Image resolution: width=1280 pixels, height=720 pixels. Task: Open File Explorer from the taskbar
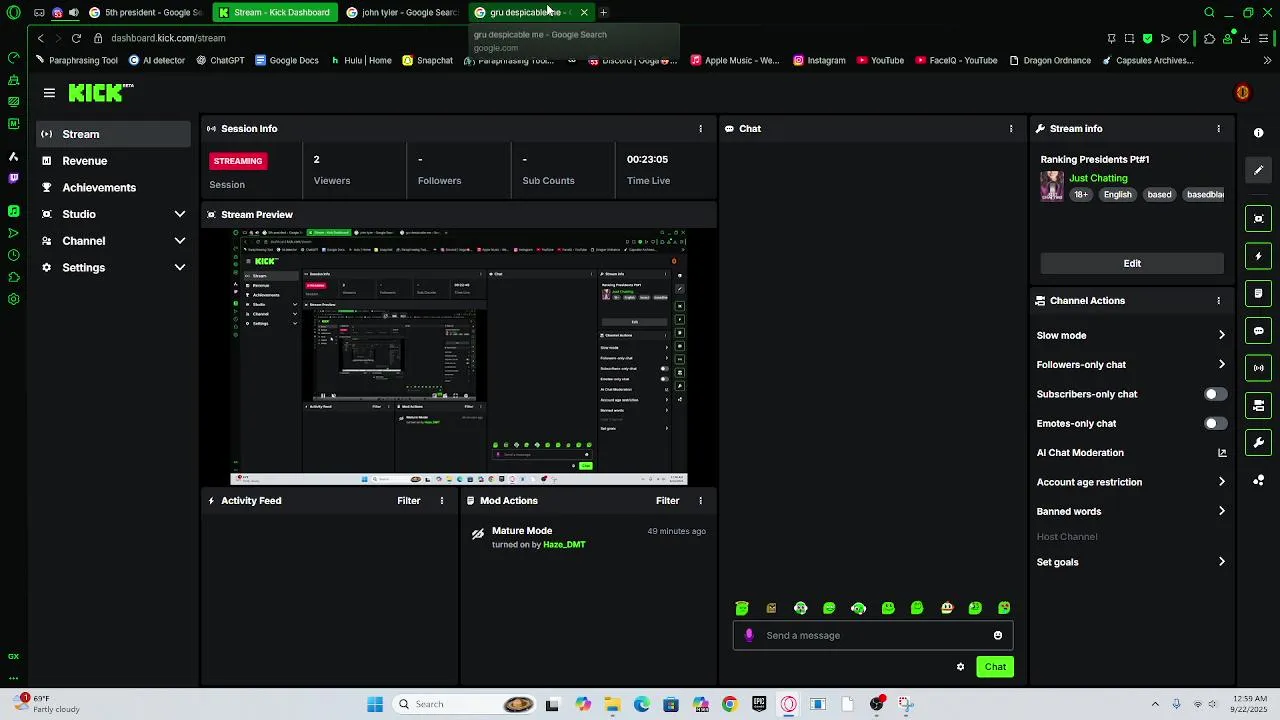612,704
